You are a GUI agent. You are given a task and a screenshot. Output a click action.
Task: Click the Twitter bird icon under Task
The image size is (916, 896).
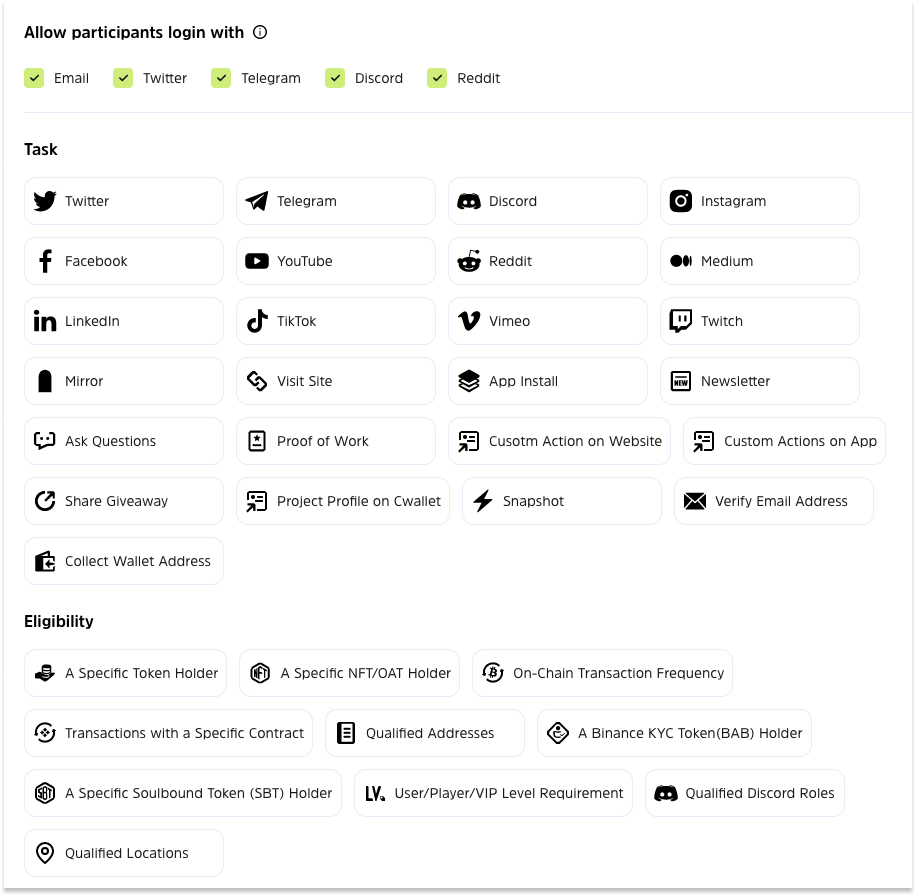click(x=45, y=201)
